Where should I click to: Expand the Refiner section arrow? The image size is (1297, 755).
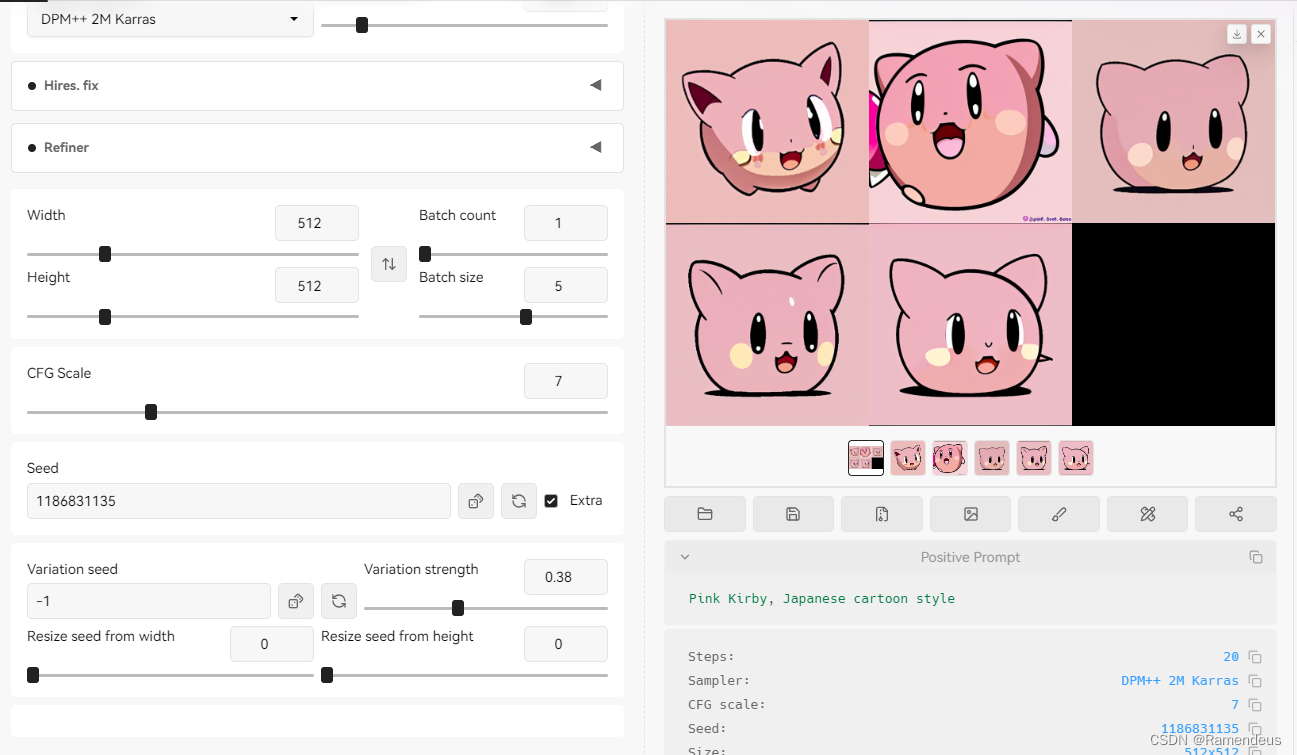pos(596,147)
